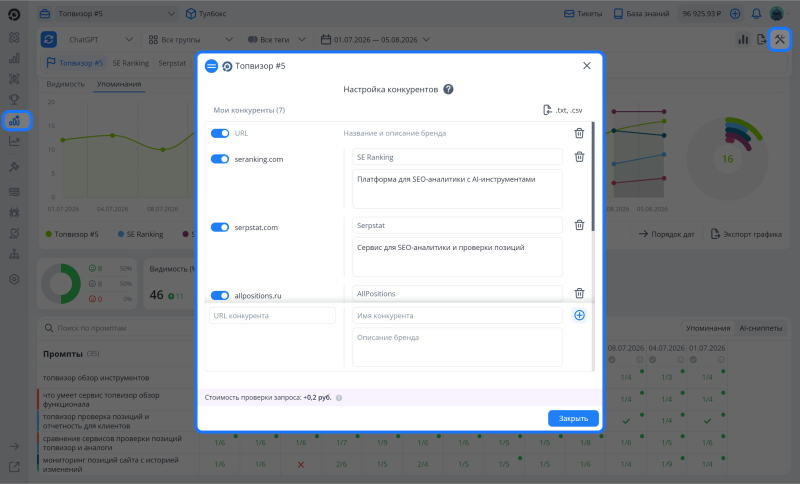Viewport: 800px width, 484px height.
Task: Open the ChatGPT engine dropdown
Action: 101,39
